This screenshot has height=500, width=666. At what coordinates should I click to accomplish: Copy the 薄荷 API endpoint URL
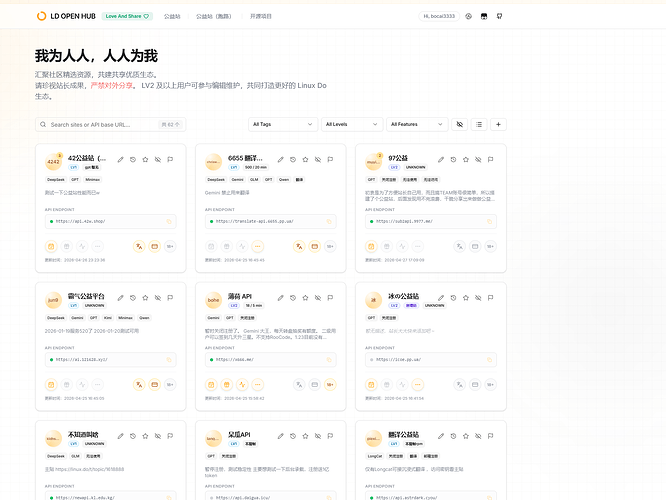[x=329, y=360]
